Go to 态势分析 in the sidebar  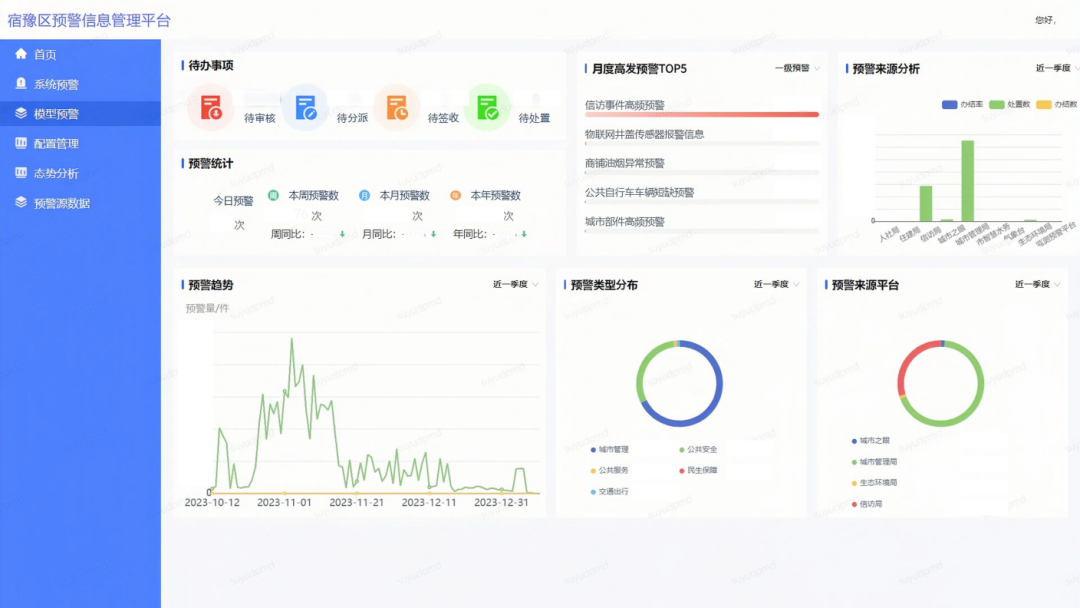click(x=56, y=173)
